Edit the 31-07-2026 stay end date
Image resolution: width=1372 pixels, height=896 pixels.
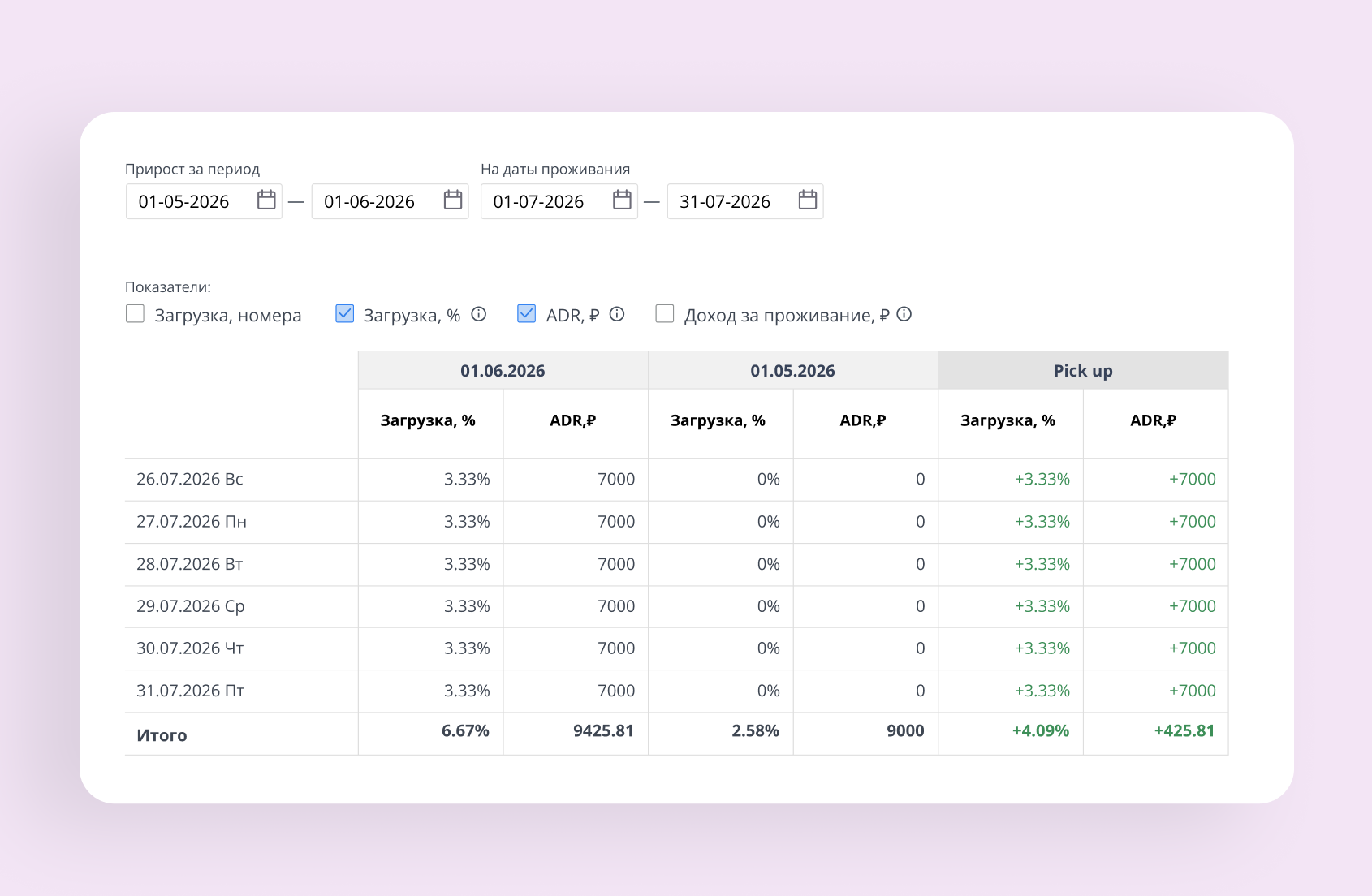click(x=745, y=201)
